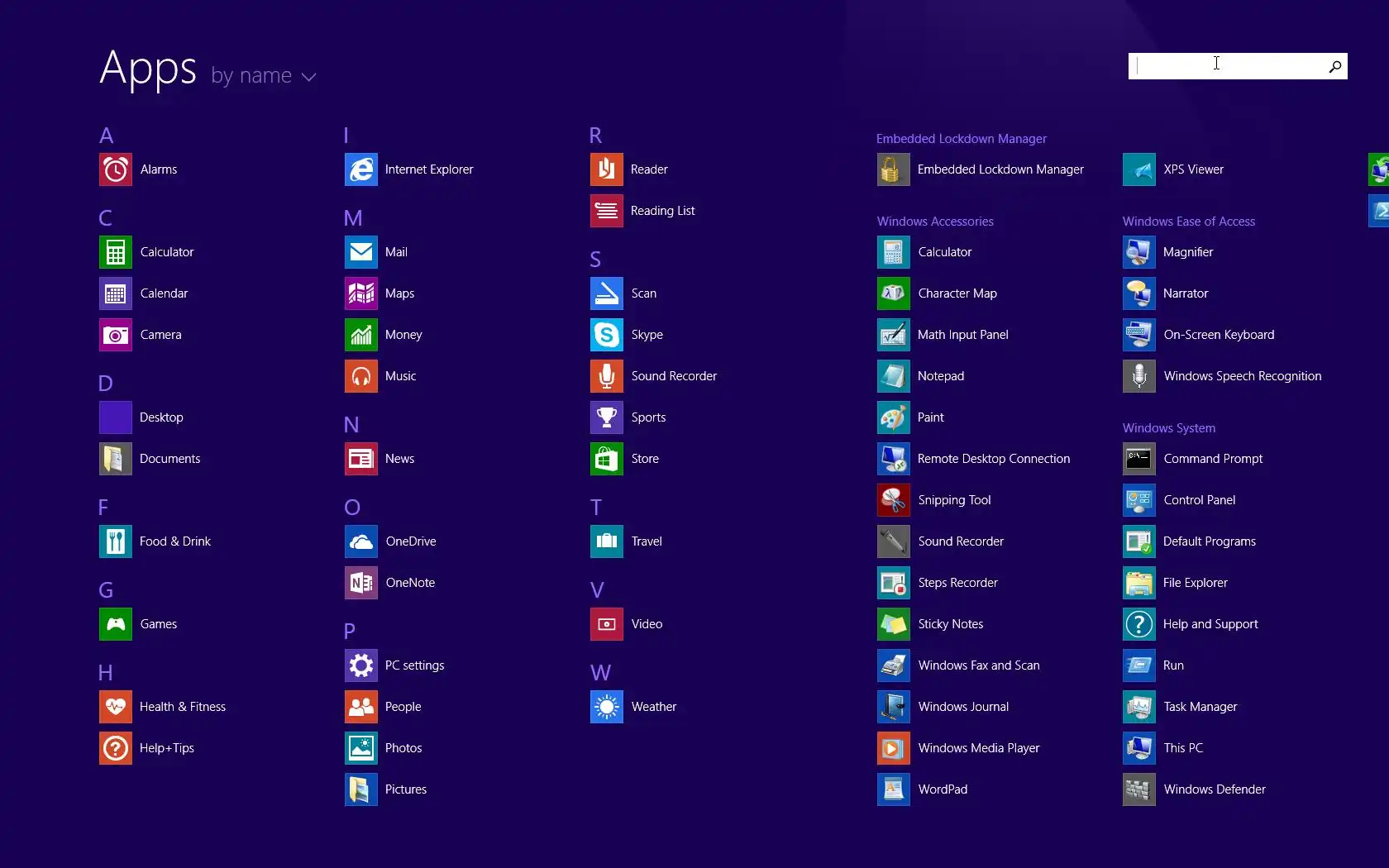Launch the OneDrive app icon

(x=361, y=541)
